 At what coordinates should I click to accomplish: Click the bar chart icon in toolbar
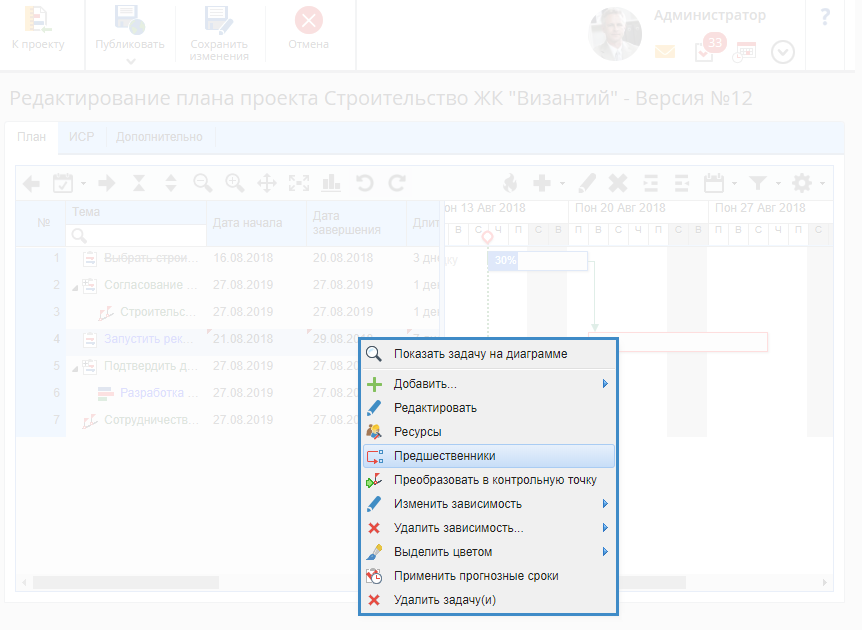point(331,183)
